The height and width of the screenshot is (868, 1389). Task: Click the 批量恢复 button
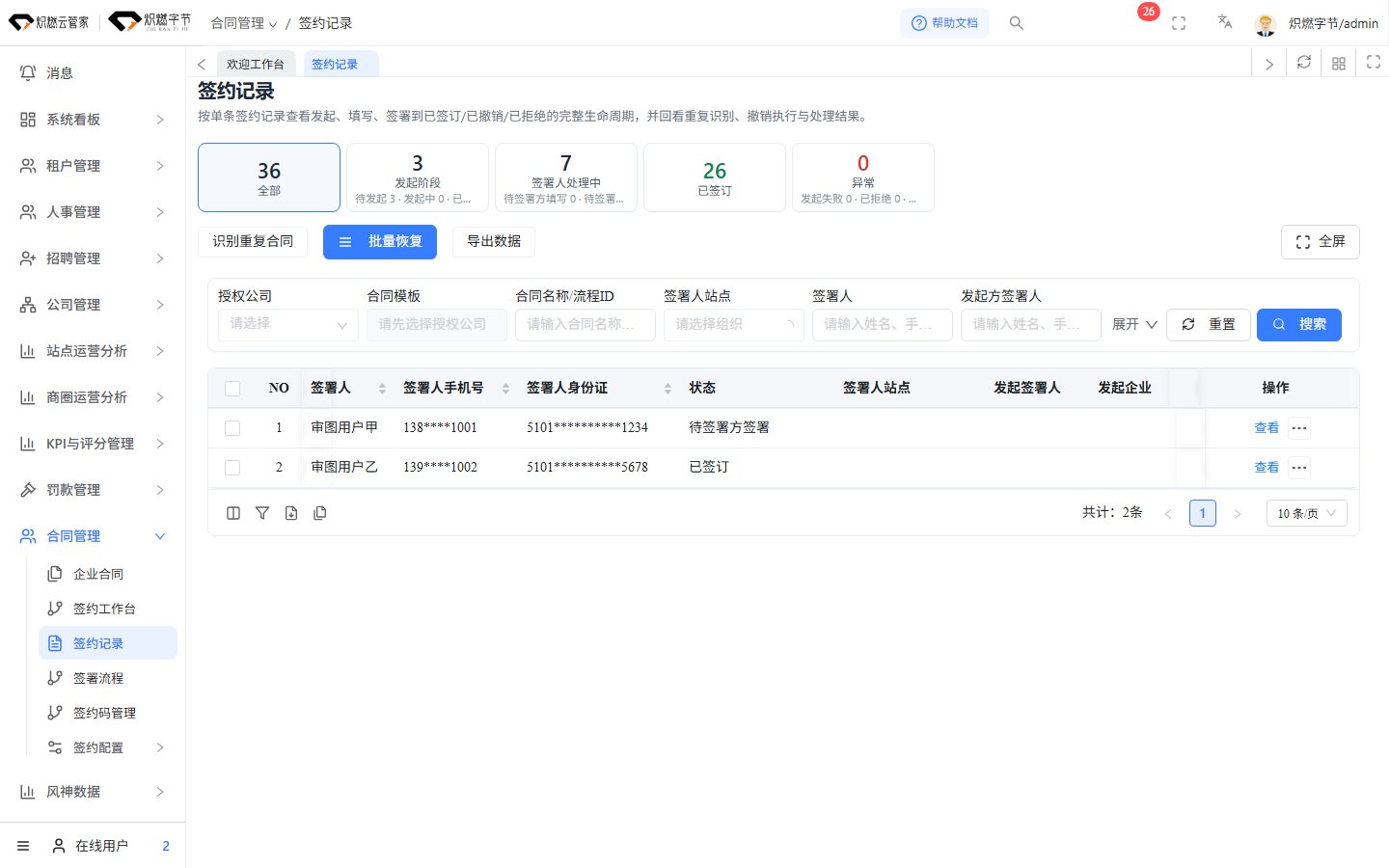pos(380,242)
